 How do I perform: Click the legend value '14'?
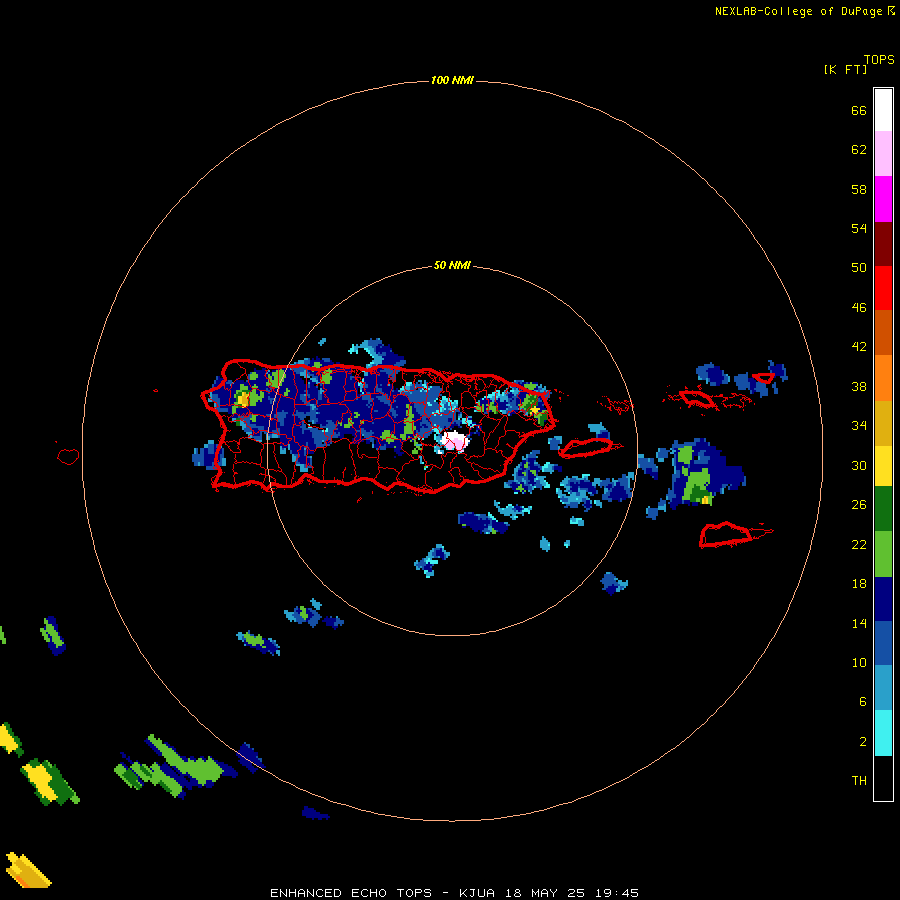coord(859,623)
